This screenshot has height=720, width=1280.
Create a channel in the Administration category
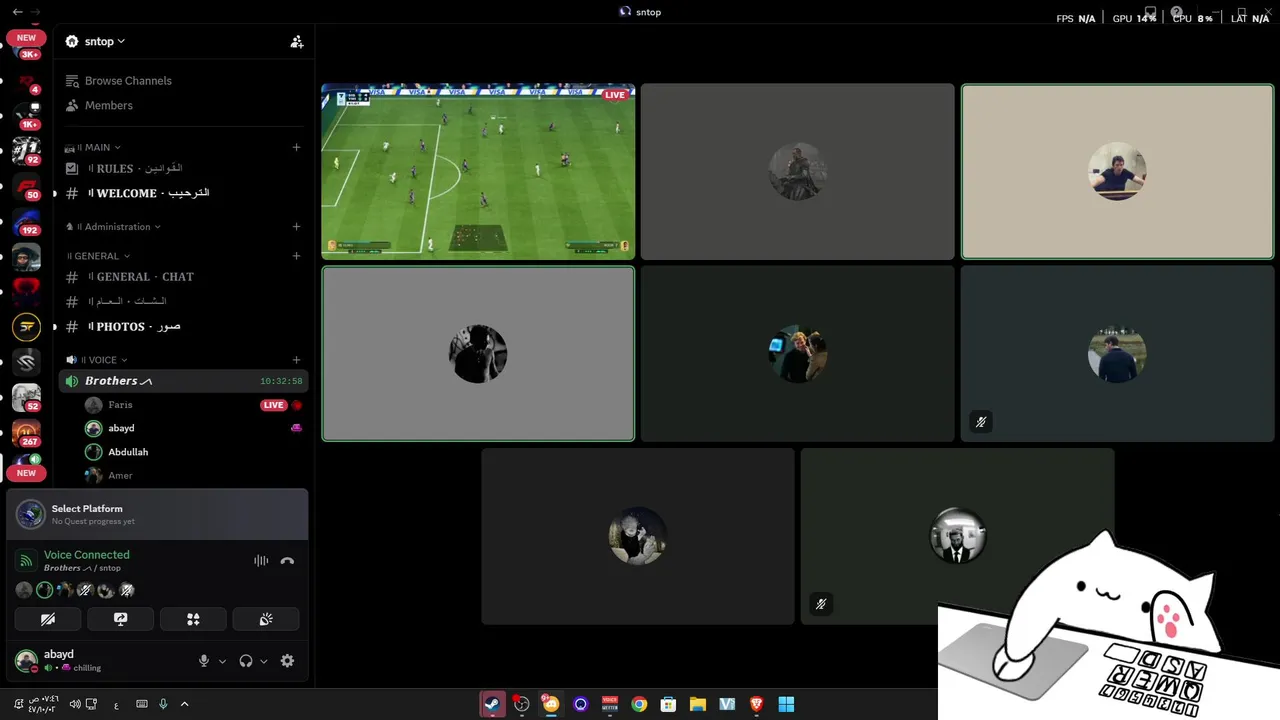click(x=296, y=227)
